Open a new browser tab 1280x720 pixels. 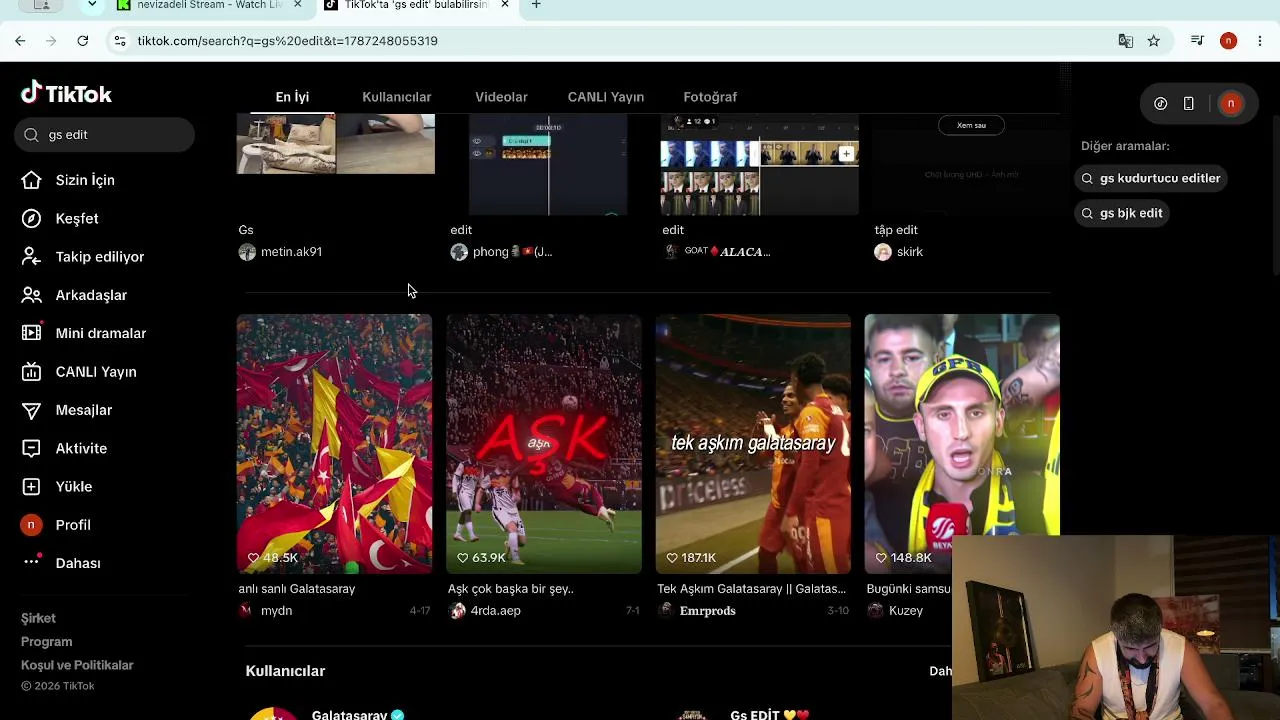[x=536, y=5]
